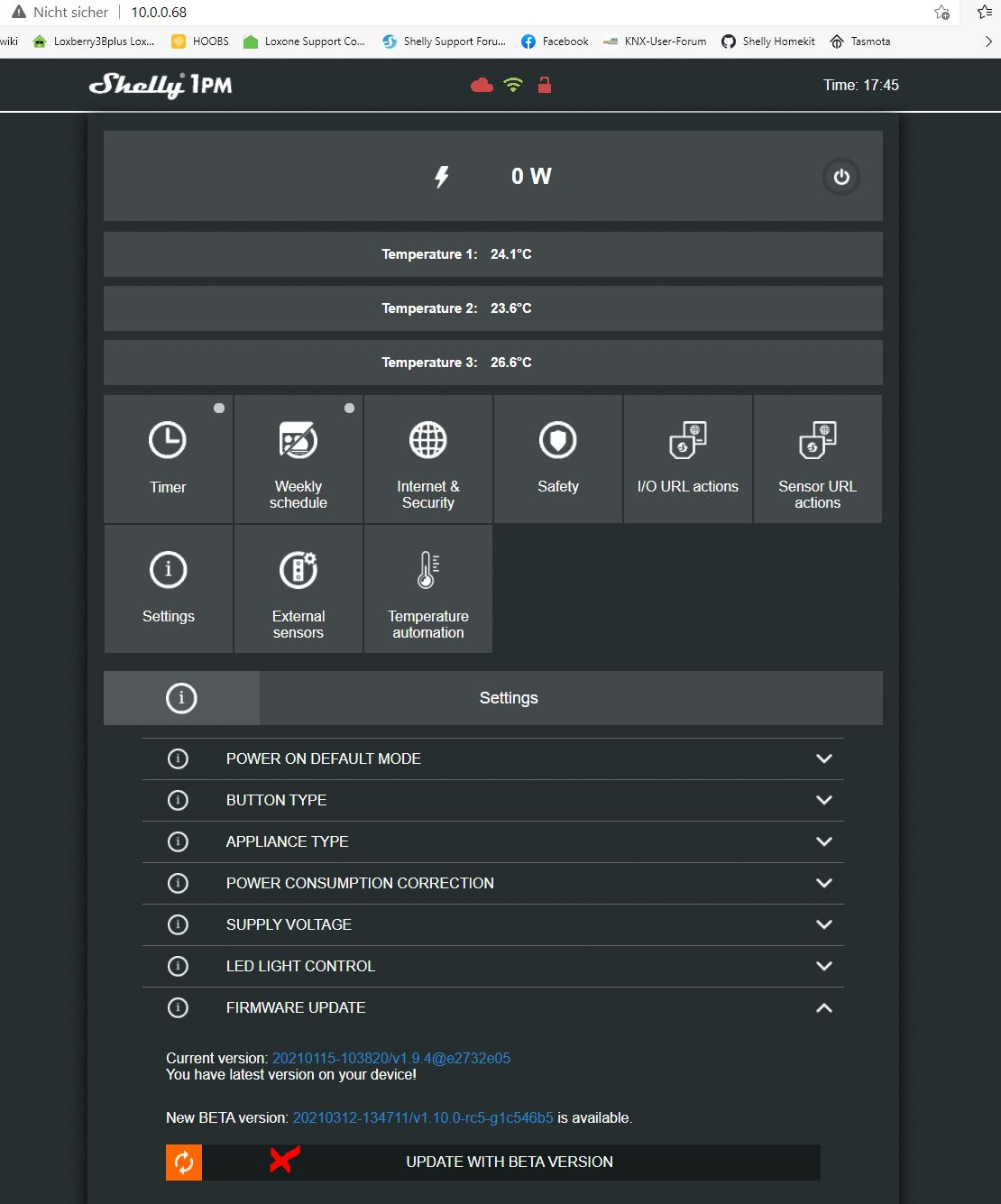Viewport: 1001px width, 1204px height.
Task: Open External sensors tile
Action: [298, 589]
